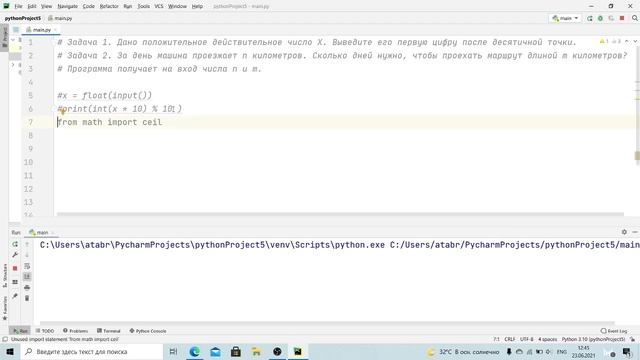This screenshot has height=360, width=640.
Task: Click the CRLF line separator selector
Action: pos(509,339)
